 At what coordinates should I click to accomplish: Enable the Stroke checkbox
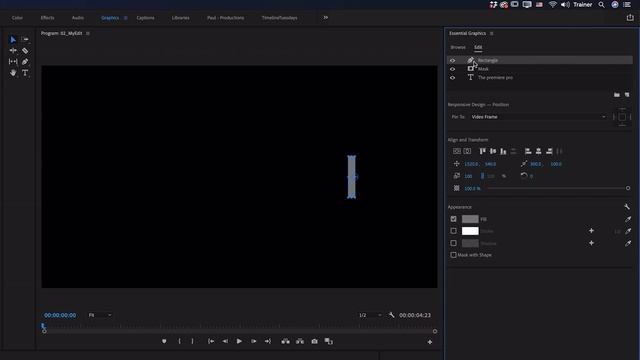[453, 231]
